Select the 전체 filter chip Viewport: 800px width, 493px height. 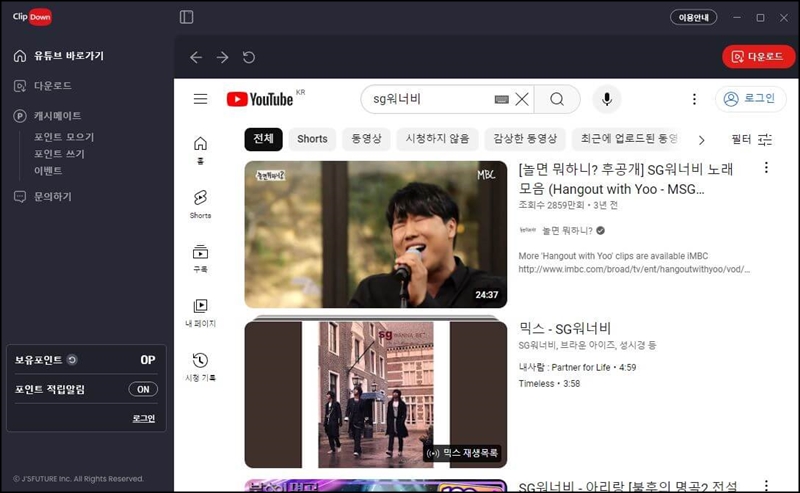click(x=263, y=139)
